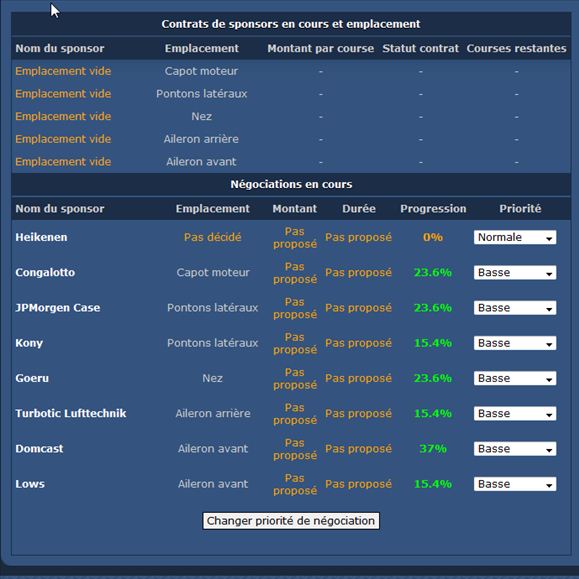
Task: Open the Congalotto sponsor link
Action: click(x=45, y=273)
